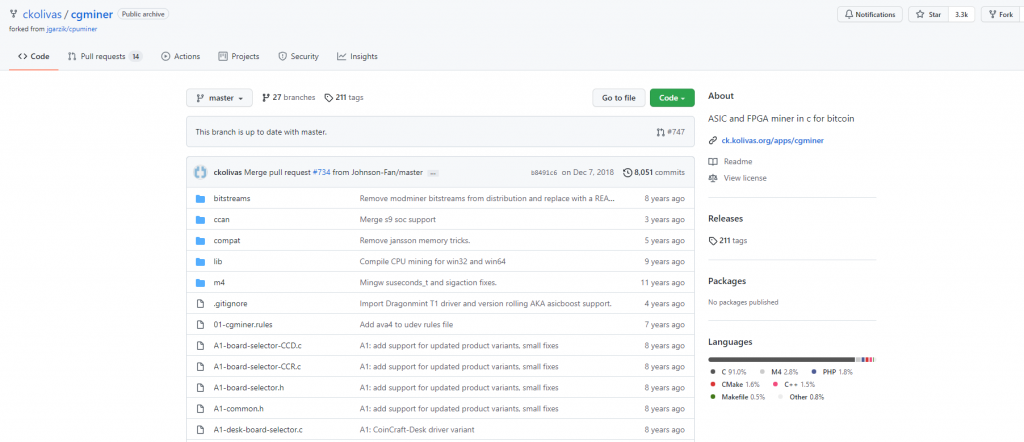This screenshot has height=442, width=1024.
Task: Click 211 tags under Releases
Action: [x=728, y=240]
